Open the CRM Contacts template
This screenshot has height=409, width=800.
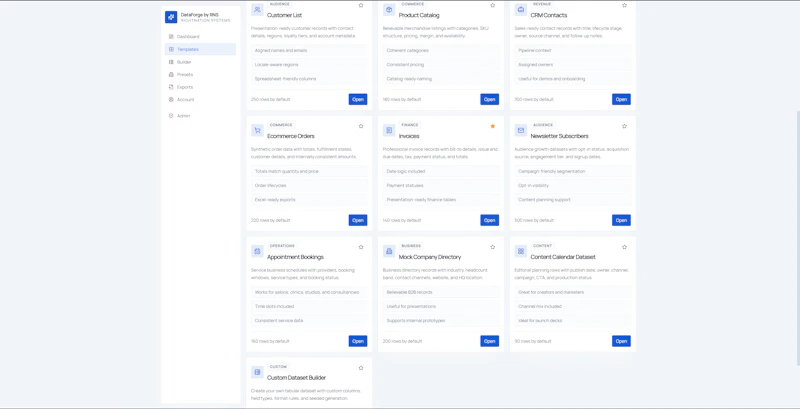(621, 99)
